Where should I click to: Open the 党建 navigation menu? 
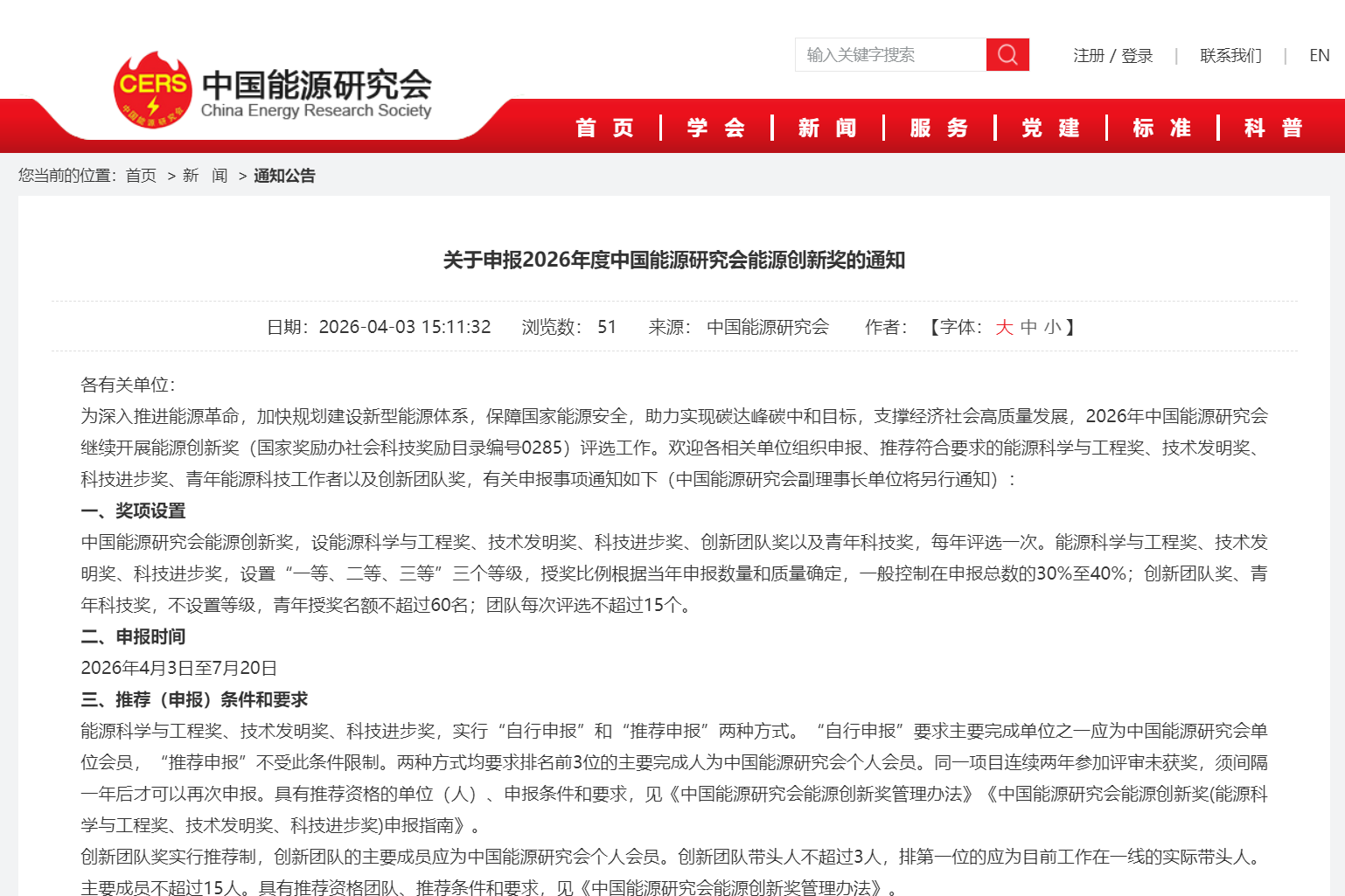click(1050, 128)
